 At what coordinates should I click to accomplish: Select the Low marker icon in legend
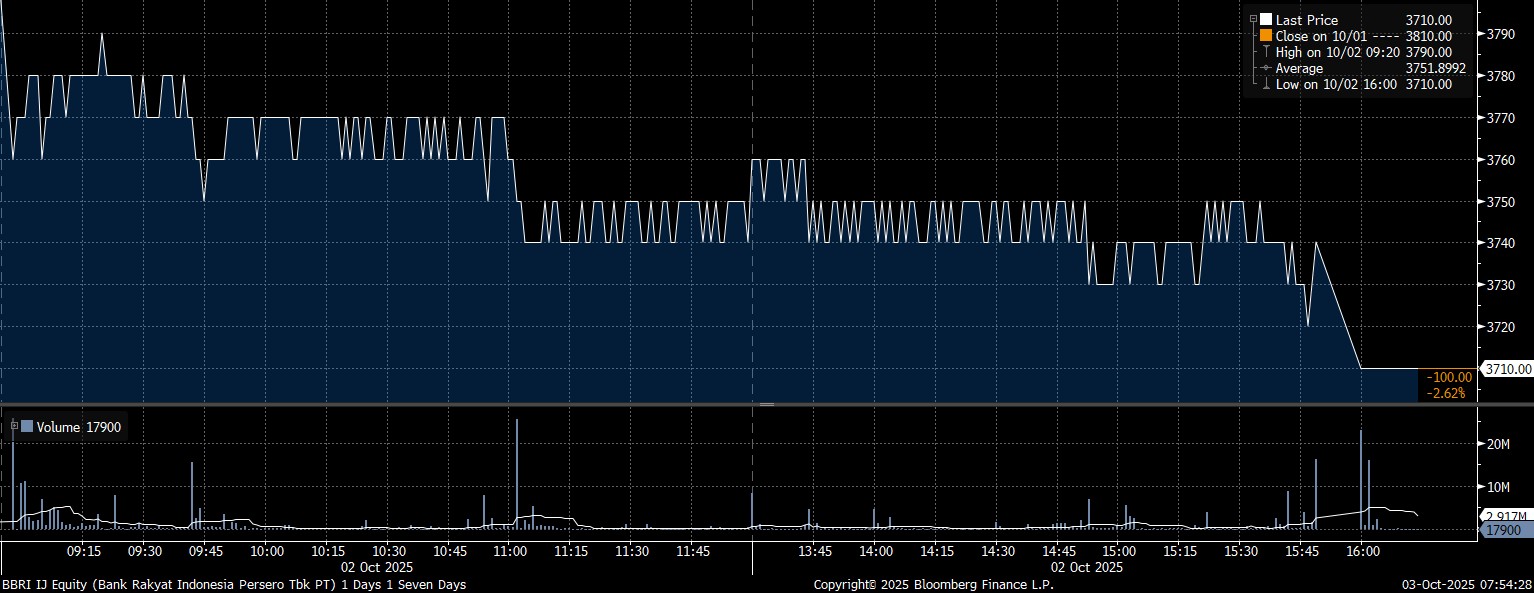coord(1266,84)
